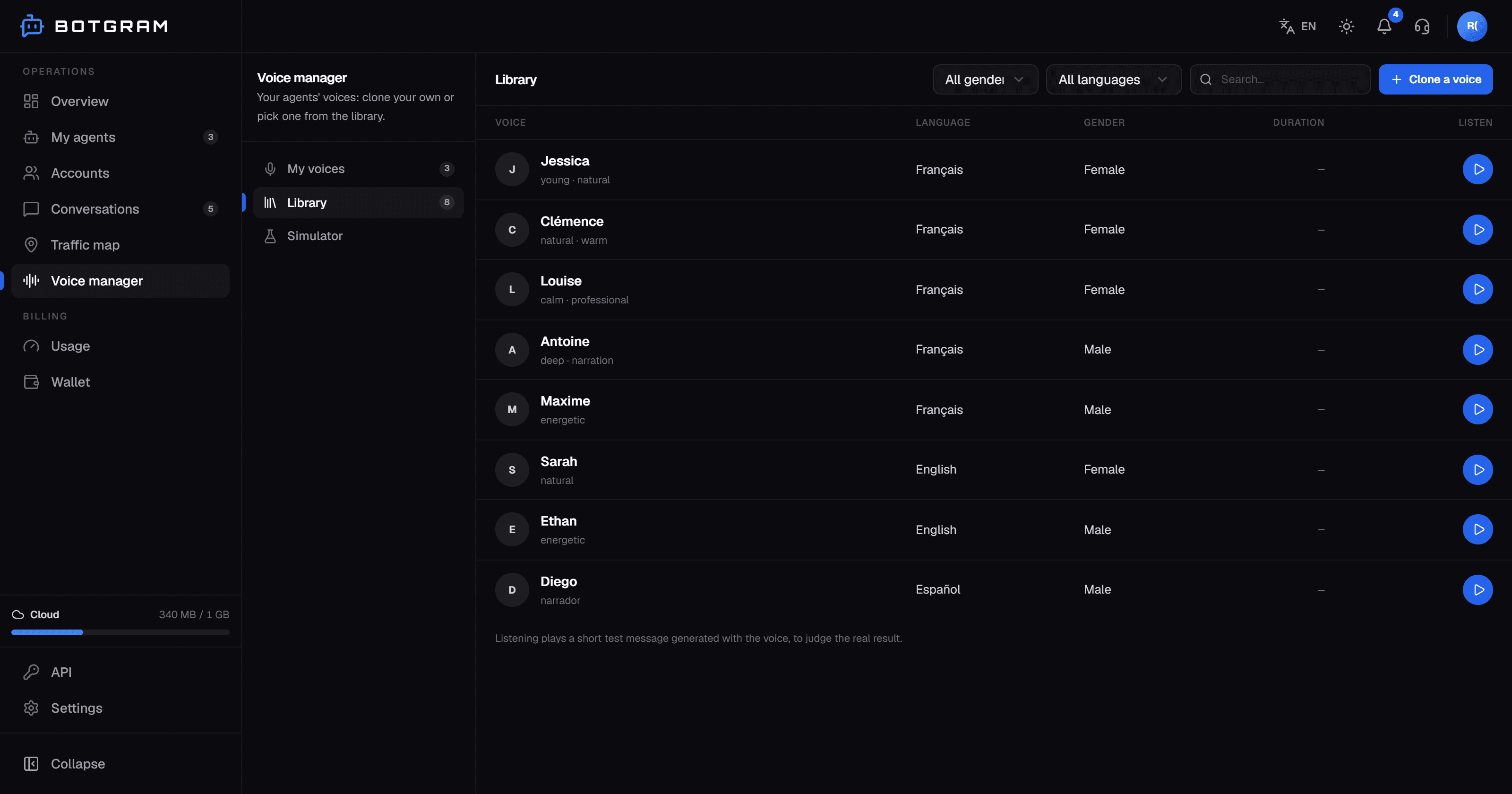Expand the All gender dropdown
This screenshot has width=1512, height=794.
tap(985, 79)
